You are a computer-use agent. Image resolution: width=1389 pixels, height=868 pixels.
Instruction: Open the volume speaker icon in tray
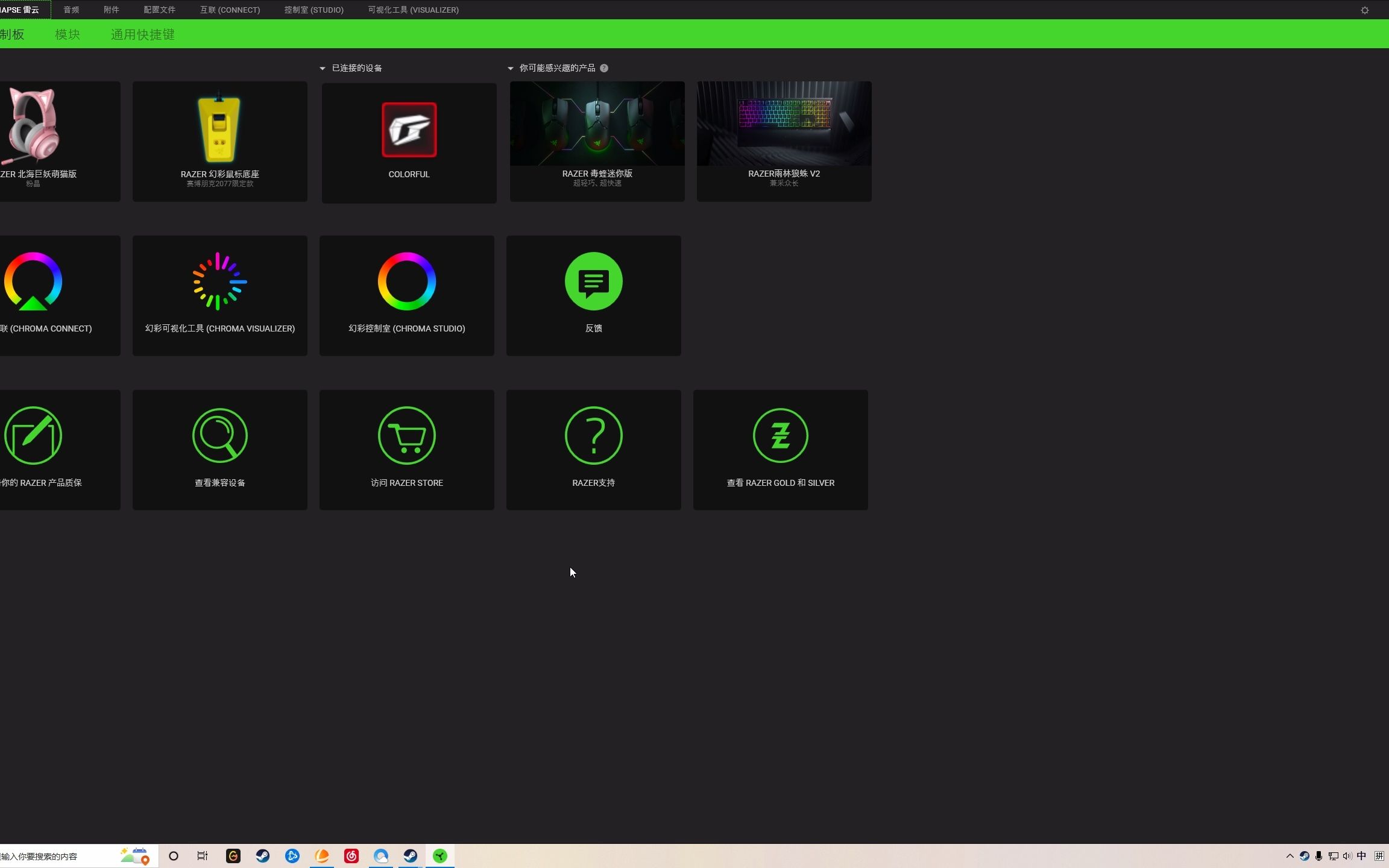click(1347, 856)
